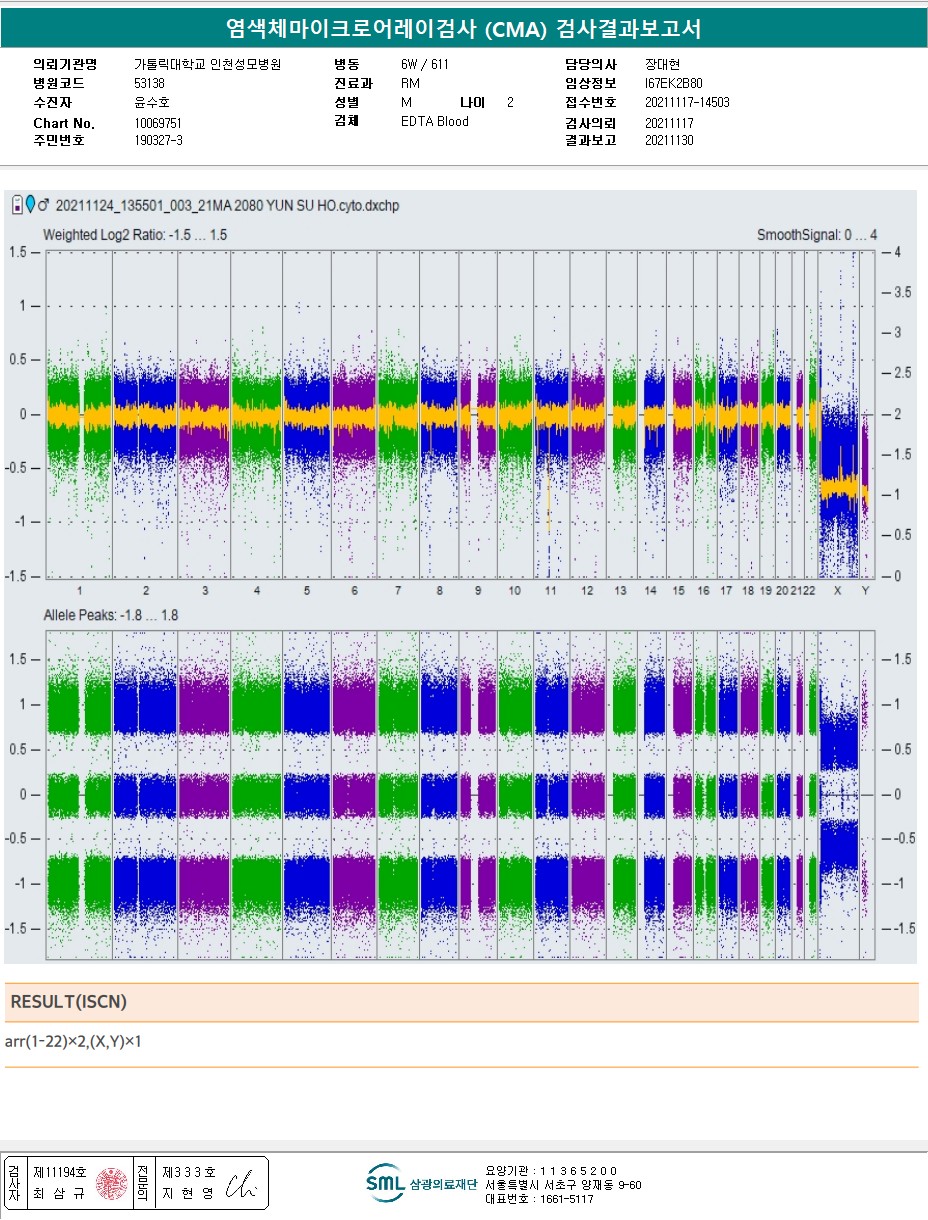Screen dimensions: 928x1220
Task: Click the red examiner seal stamp
Action: click(x=111, y=1185)
